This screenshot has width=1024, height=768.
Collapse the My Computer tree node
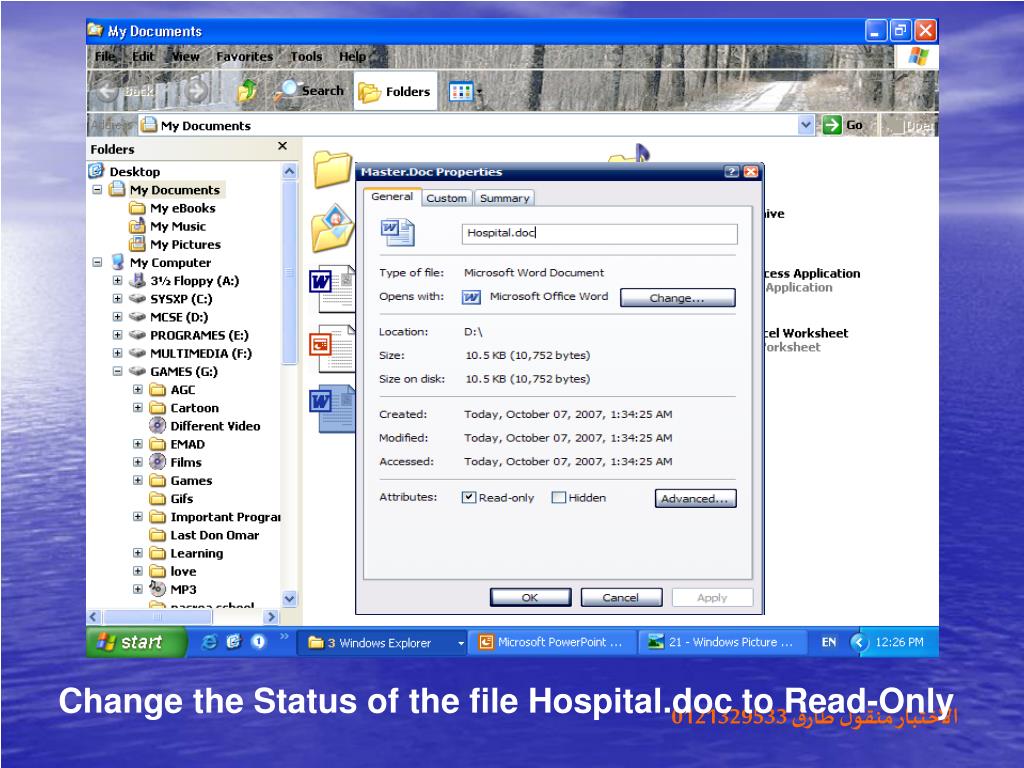point(97,263)
